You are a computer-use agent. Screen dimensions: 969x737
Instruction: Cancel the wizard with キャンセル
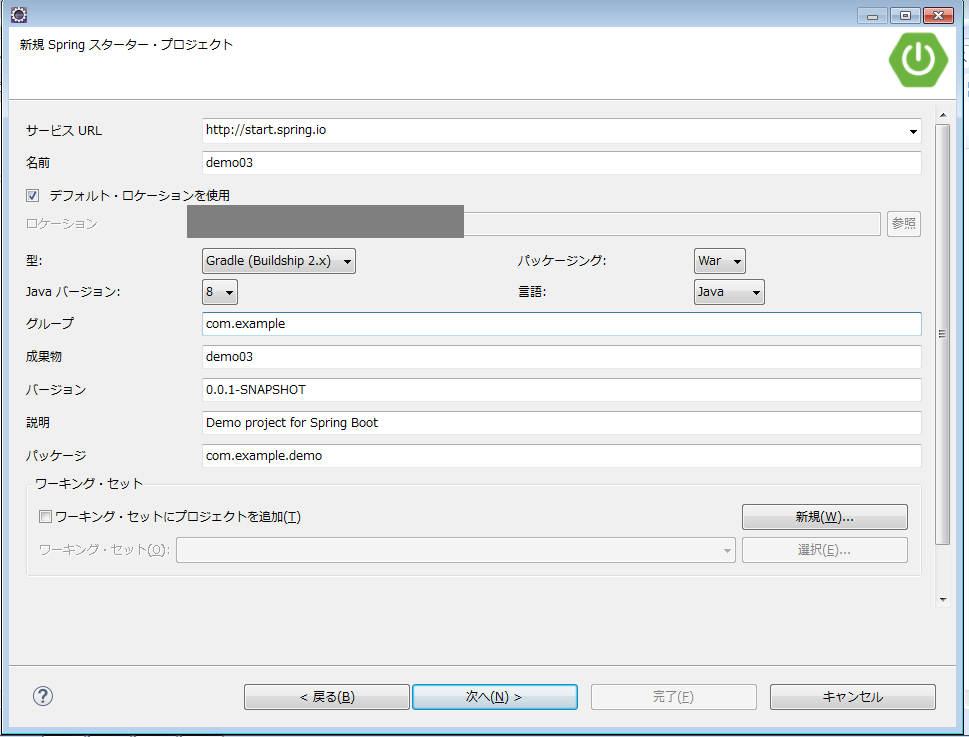pos(852,696)
